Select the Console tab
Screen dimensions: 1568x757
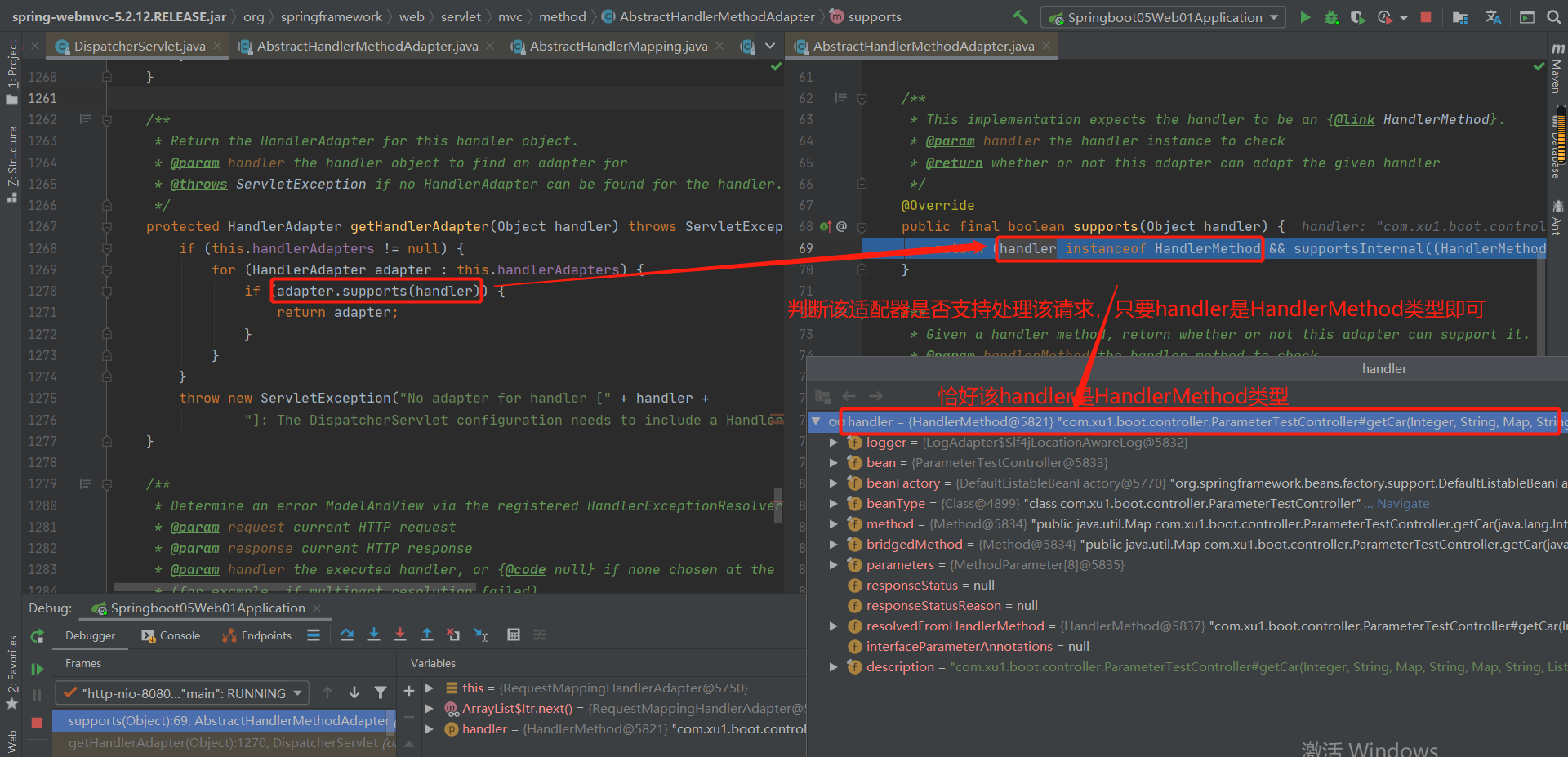coord(171,635)
